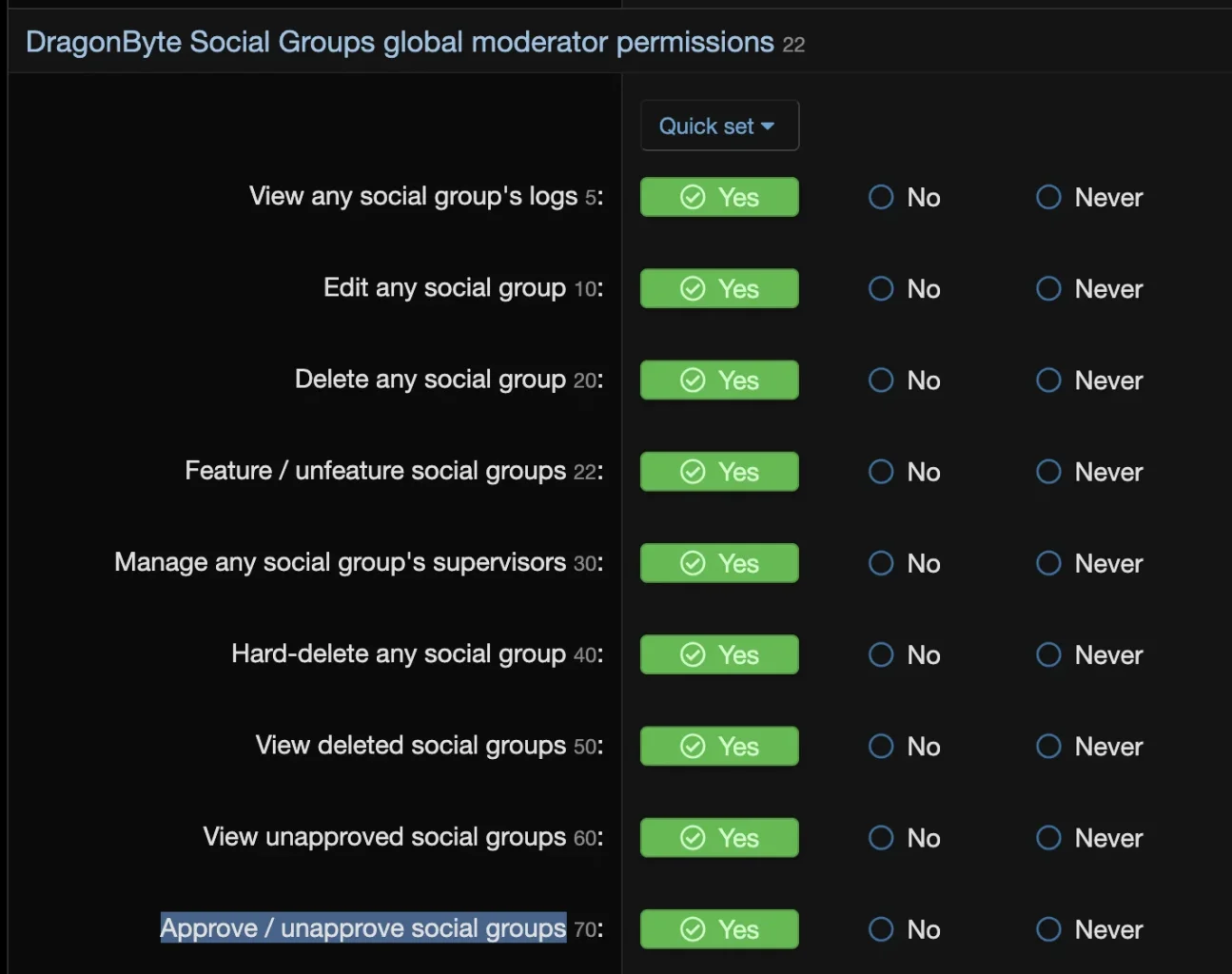Select Yes for Approve / unapprove social groups

[719, 929]
